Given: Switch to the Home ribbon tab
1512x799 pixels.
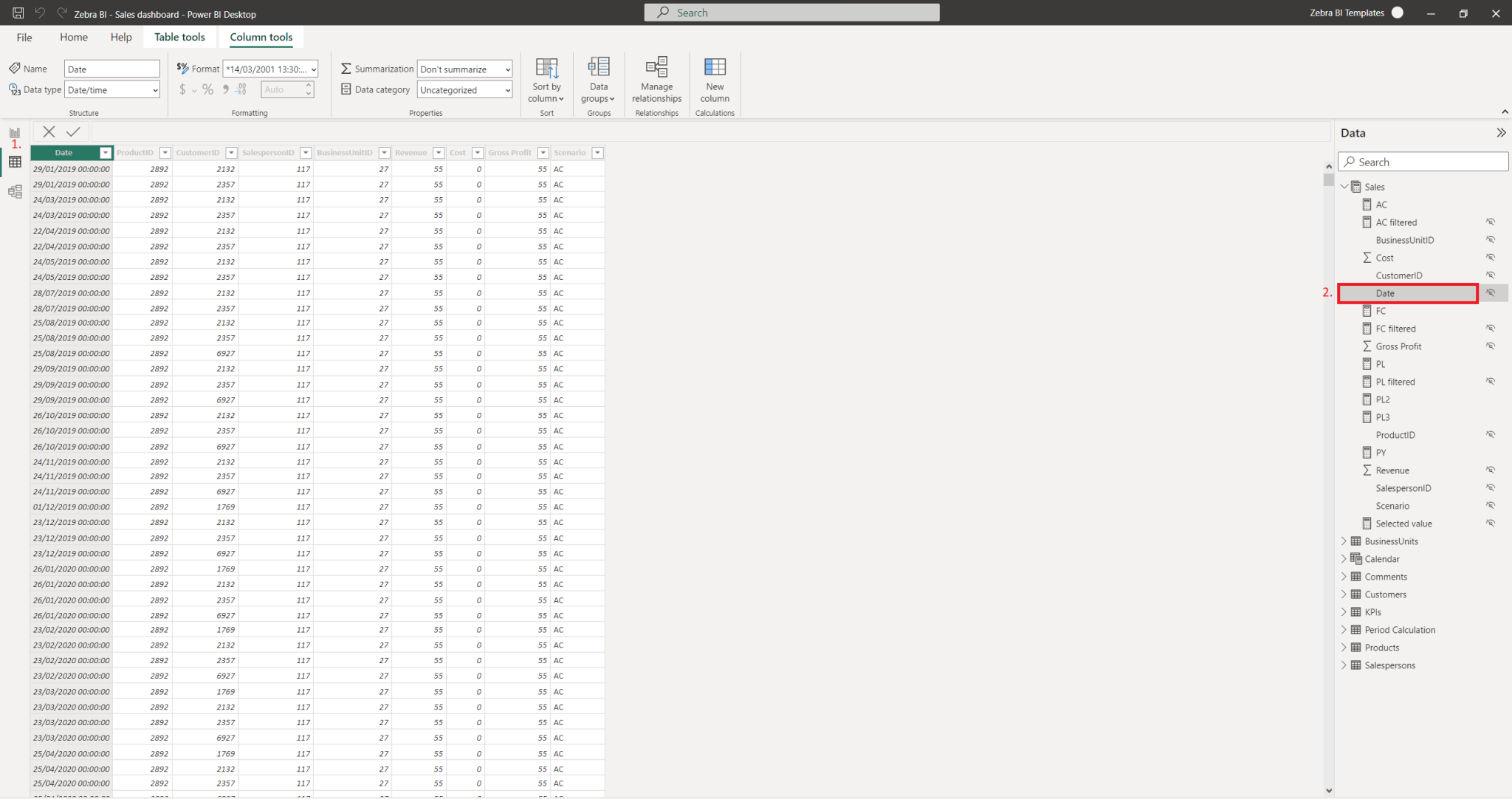Looking at the screenshot, I should point(73,37).
